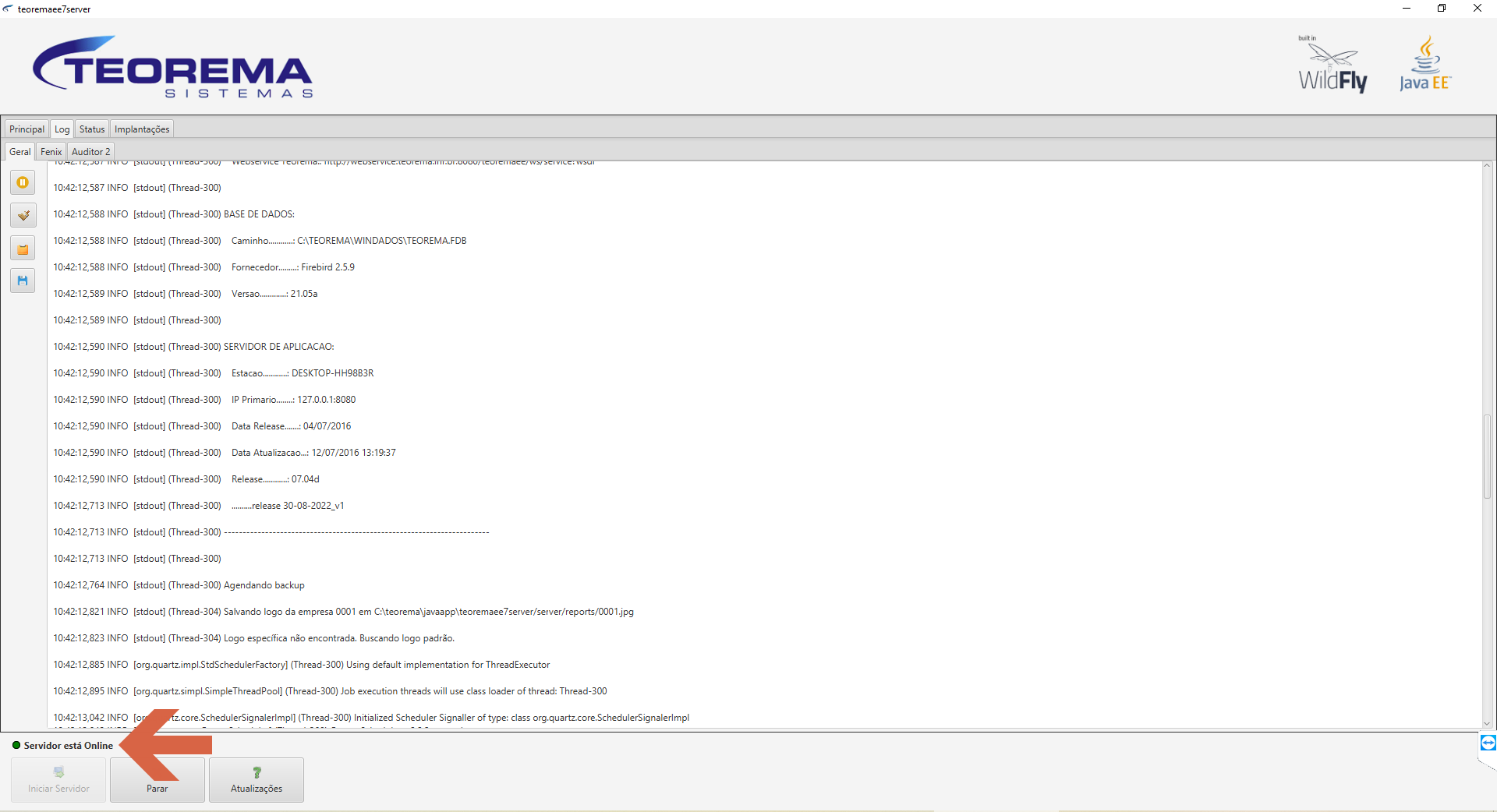This screenshot has height=812, width=1497.
Task: Open the Auditor 2 sub-tab
Action: click(x=91, y=152)
